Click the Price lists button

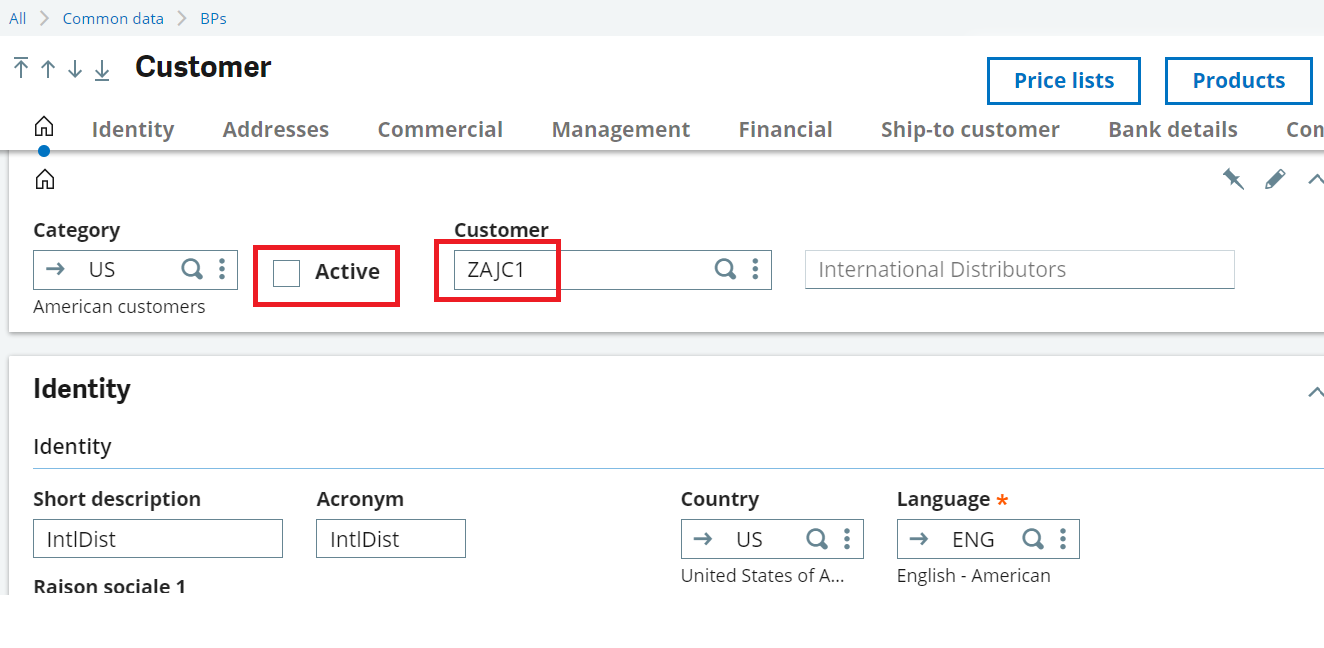(x=1063, y=81)
